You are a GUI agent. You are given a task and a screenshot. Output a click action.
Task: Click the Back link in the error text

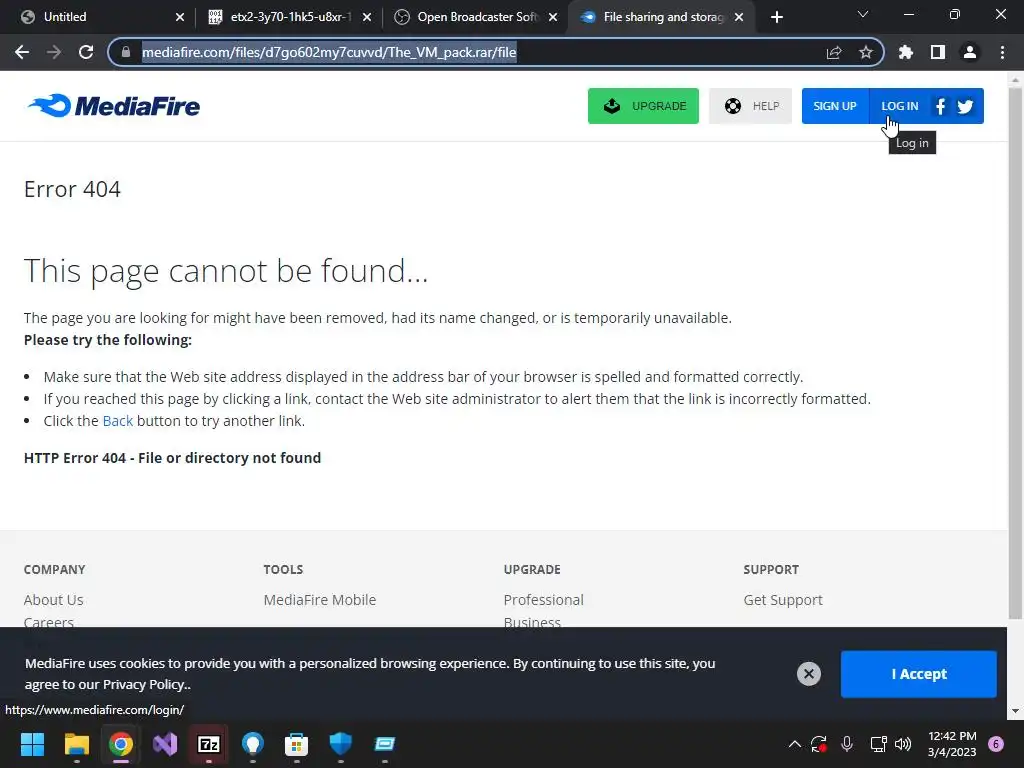[118, 421]
